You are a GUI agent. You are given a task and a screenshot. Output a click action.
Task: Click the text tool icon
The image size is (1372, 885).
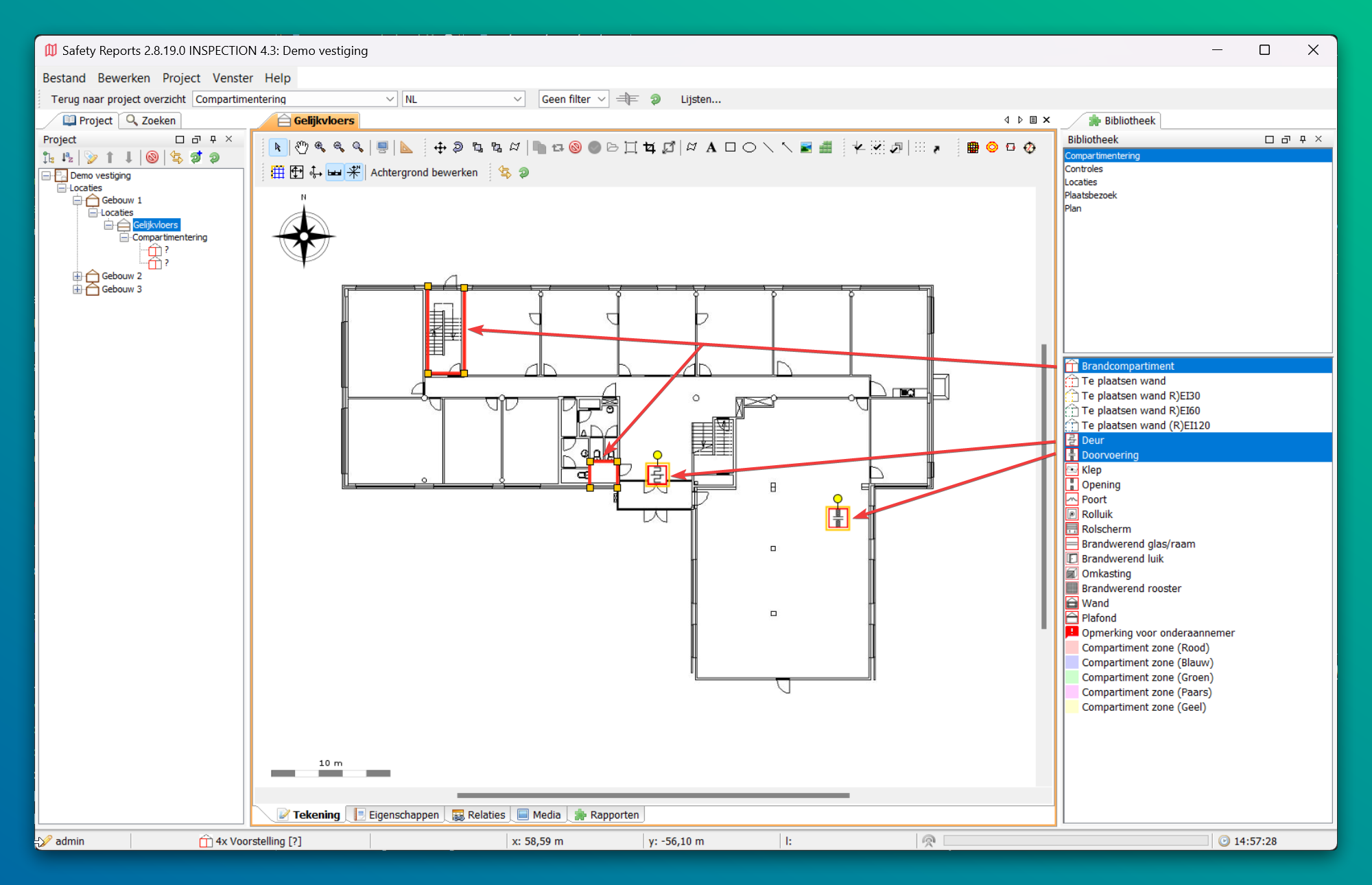pyautogui.click(x=711, y=147)
